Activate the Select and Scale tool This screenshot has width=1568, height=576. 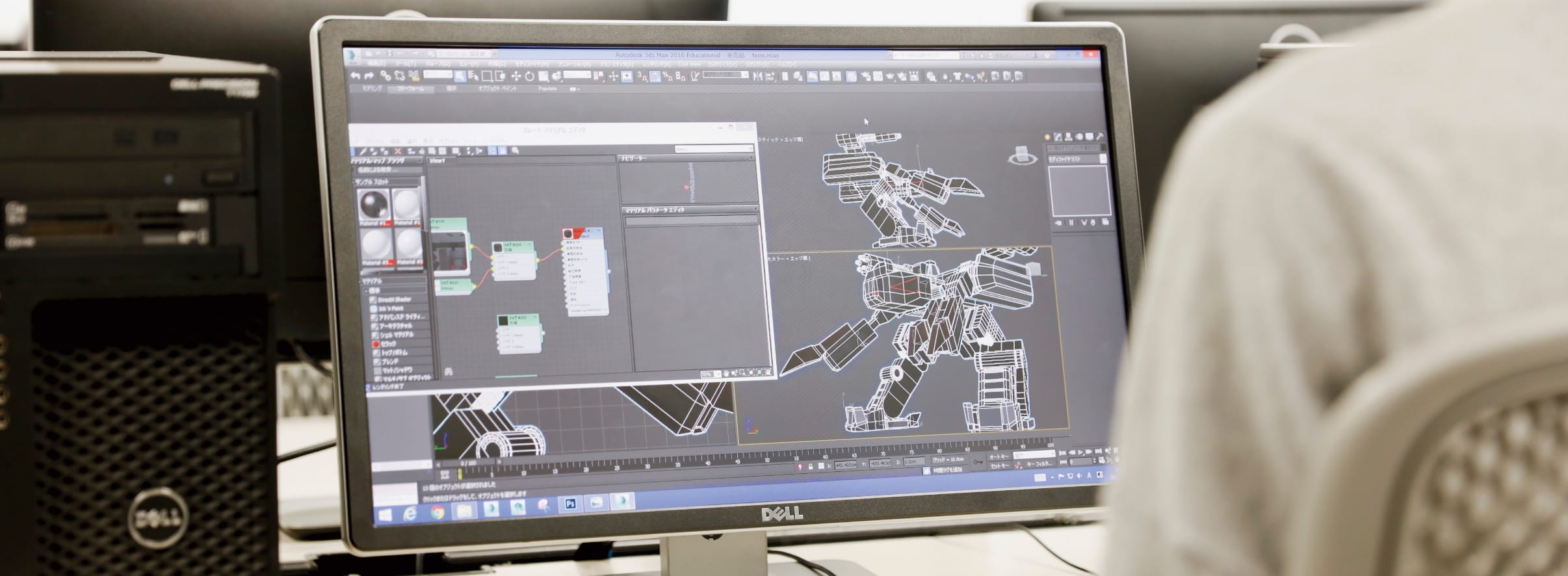click(543, 76)
